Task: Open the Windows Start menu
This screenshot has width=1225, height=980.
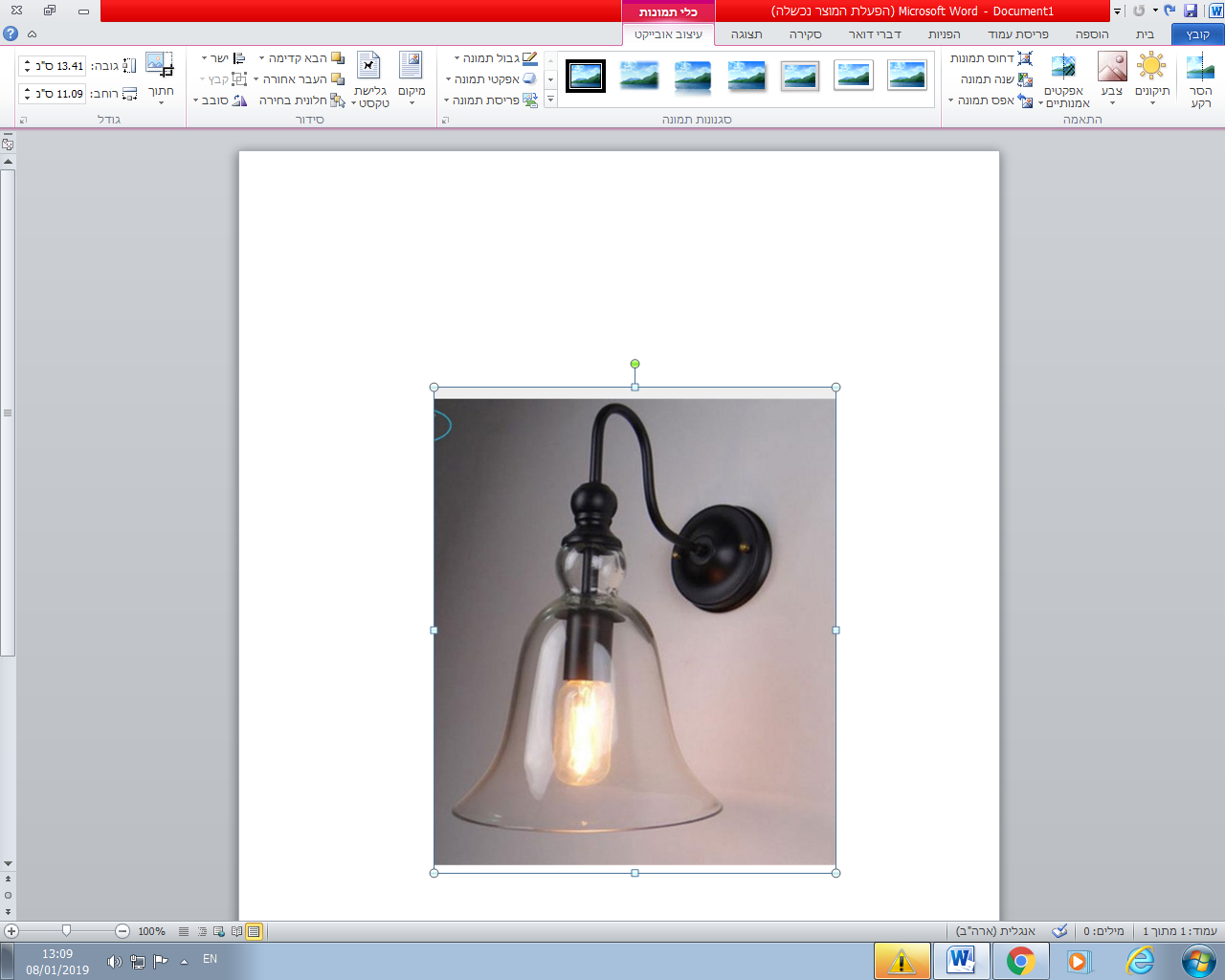Action: 1198,961
